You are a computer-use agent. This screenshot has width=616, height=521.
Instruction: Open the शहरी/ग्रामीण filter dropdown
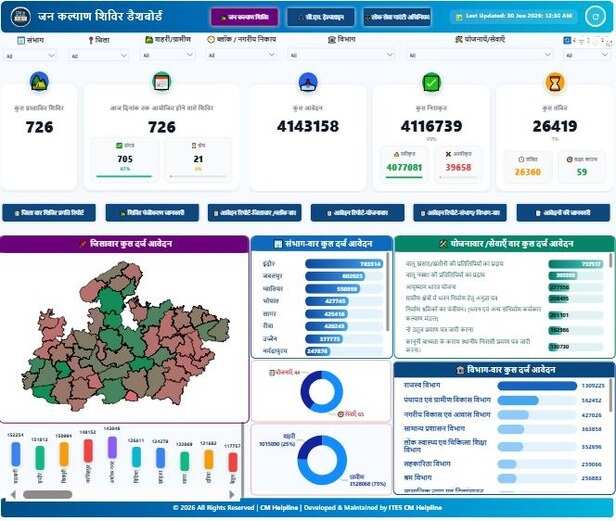[168, 55]
